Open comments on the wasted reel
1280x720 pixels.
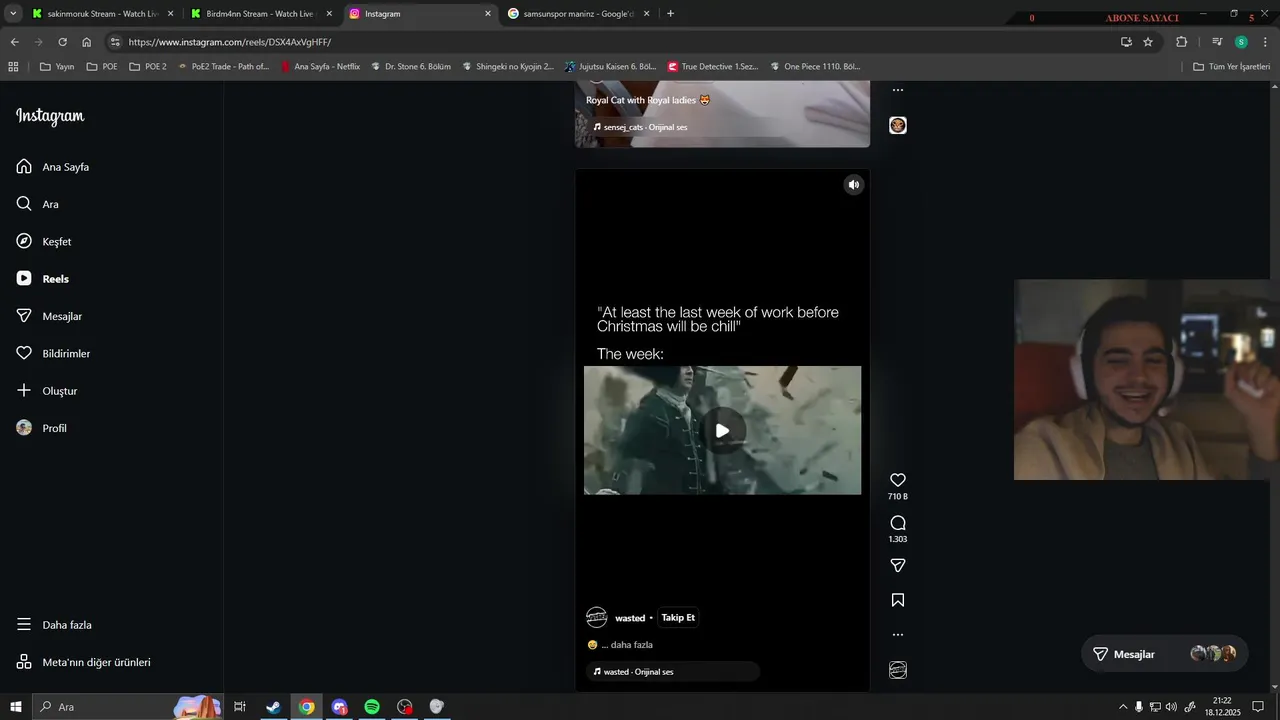[x=898, y=523]
